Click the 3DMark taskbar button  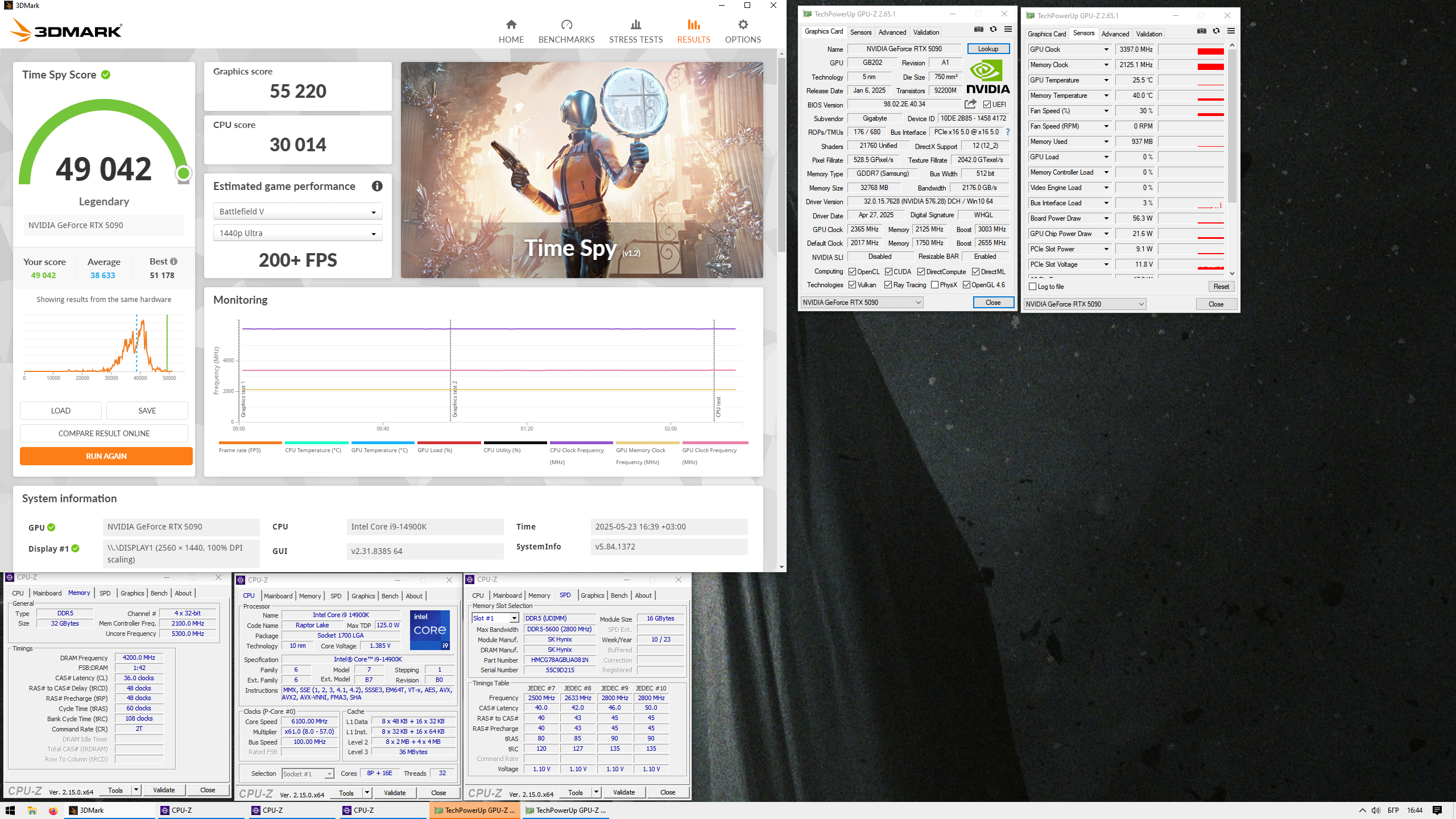coord(109,810)
